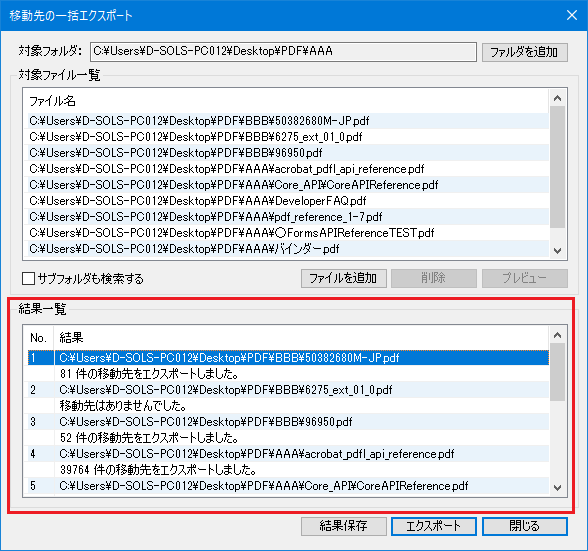Click the file list scroll down arrow
This screenshot has height=551, width=588.
558,251
